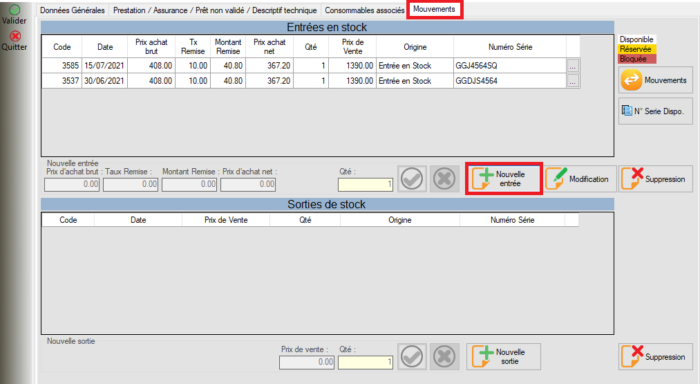Click the Numéro Série header in Entrées
700x384 pixels.
[510, 47]
